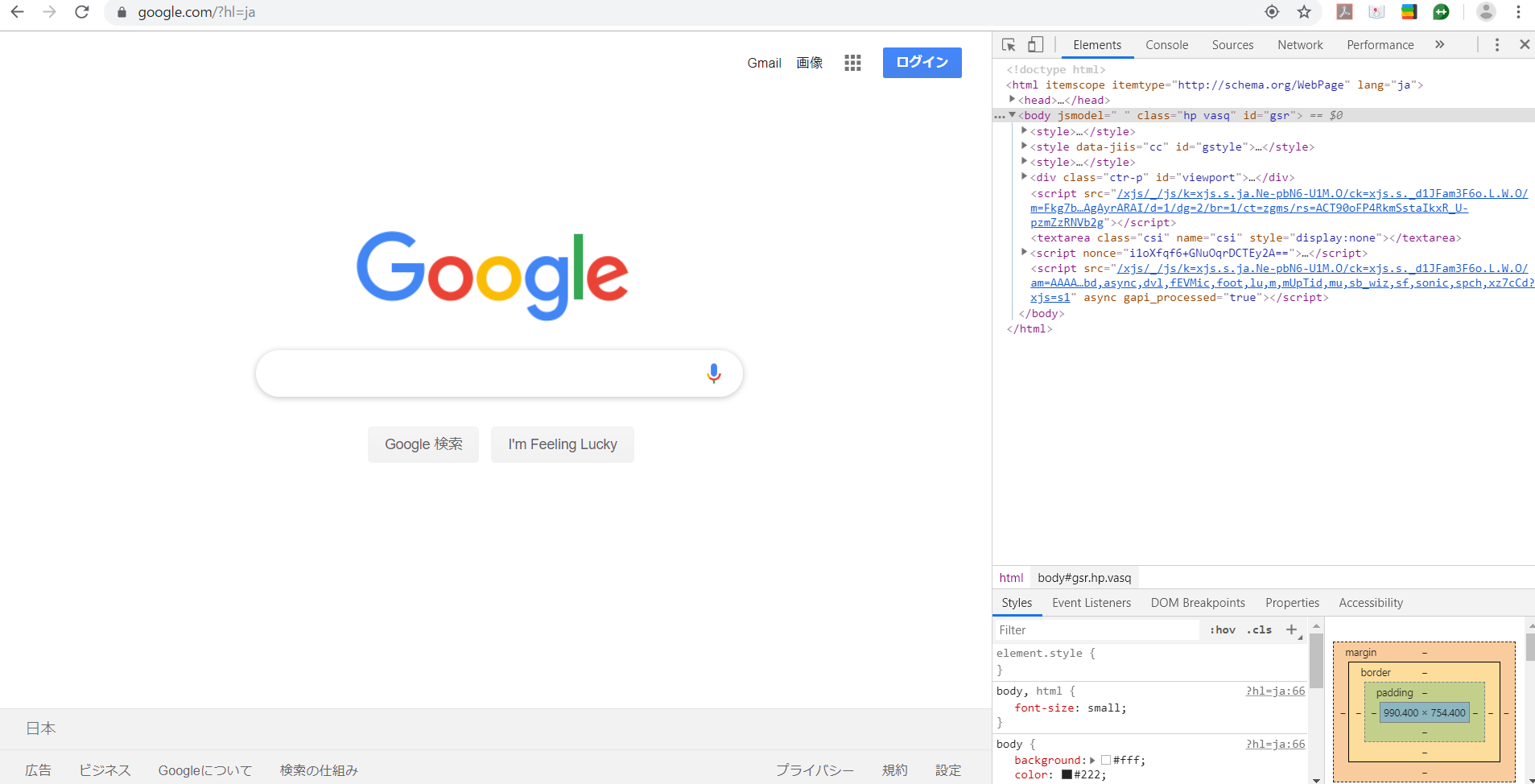Image resolution: width=1535 pixels, height=784 pixels.
Task: Toggle the device toolbar emulation
Action: coord(1035,44)
